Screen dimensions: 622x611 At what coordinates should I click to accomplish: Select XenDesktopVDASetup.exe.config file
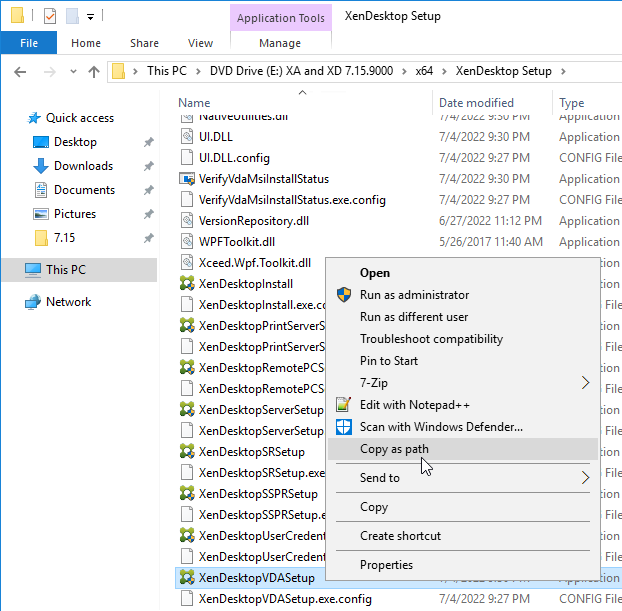[x=285, y=599]
